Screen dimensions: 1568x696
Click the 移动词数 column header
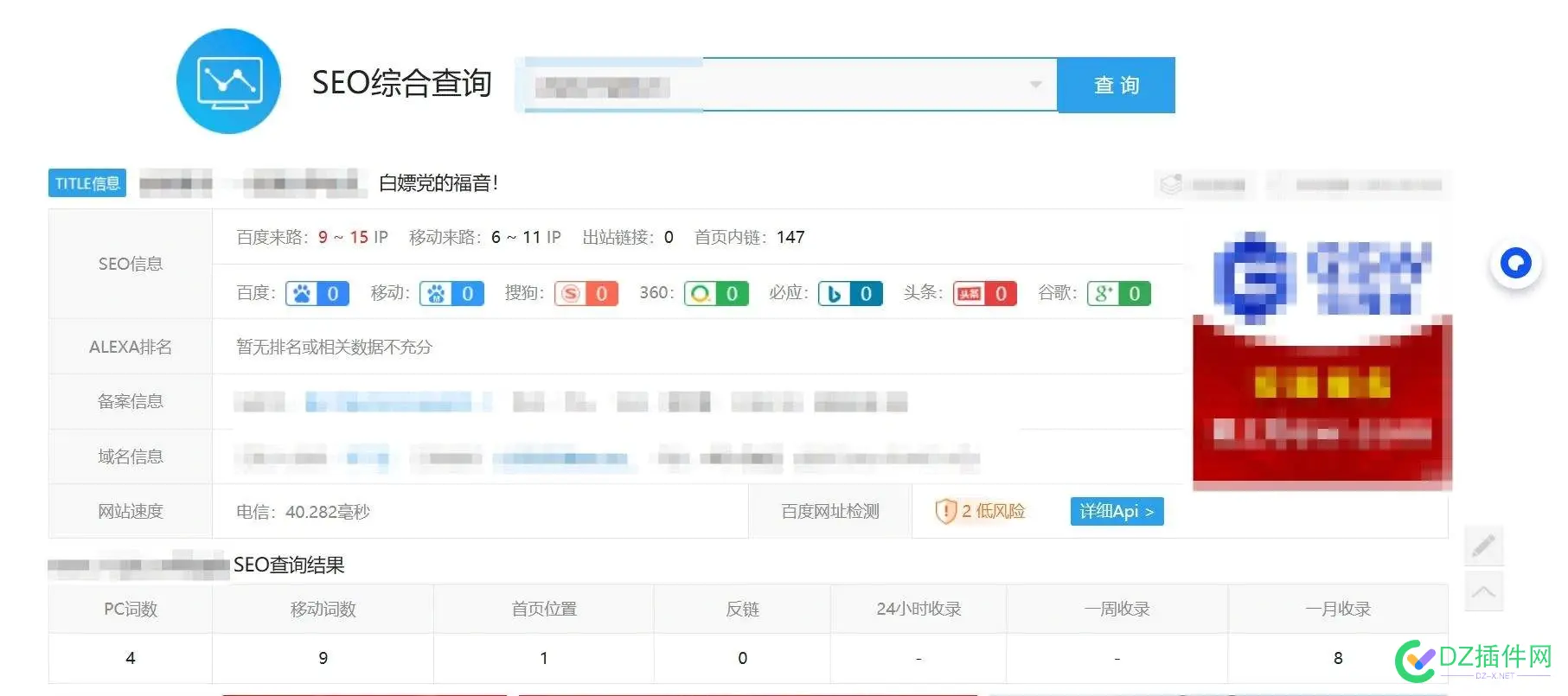pos(323,609)
